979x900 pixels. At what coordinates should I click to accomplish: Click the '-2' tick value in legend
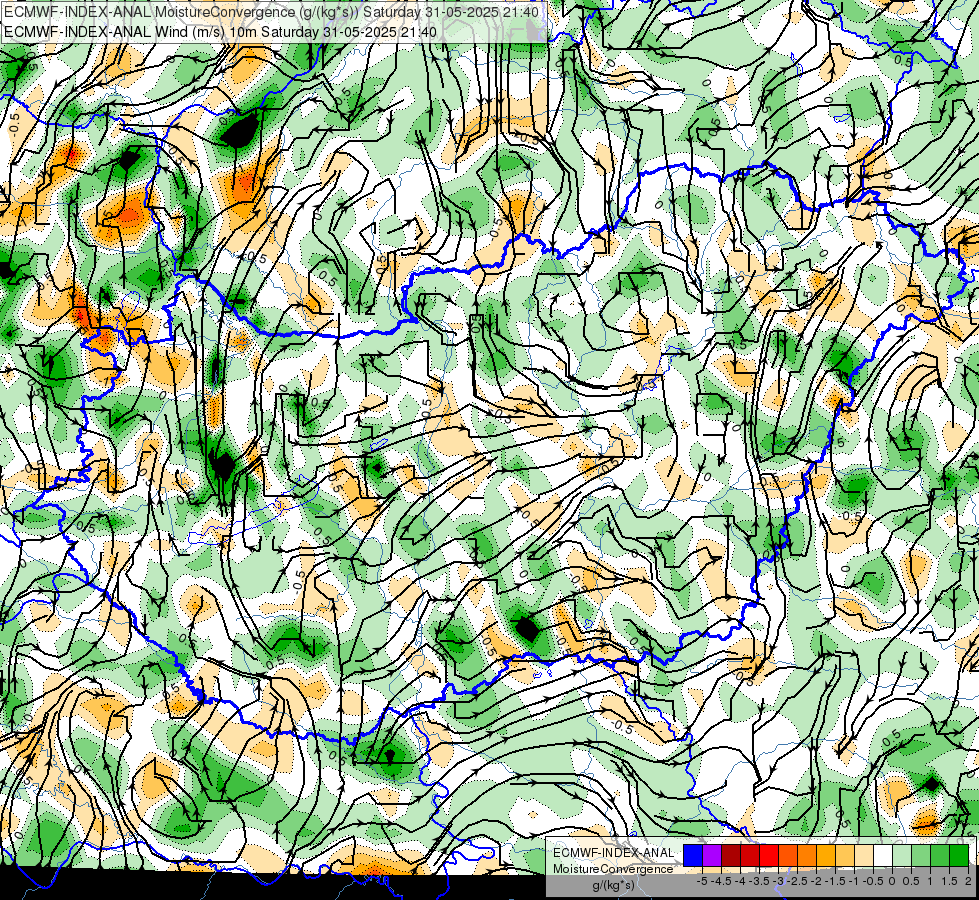817,881
